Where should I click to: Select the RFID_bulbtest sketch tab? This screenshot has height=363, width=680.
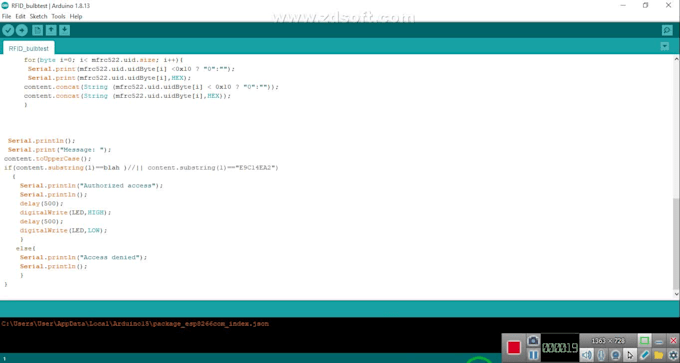pos(29,49)
